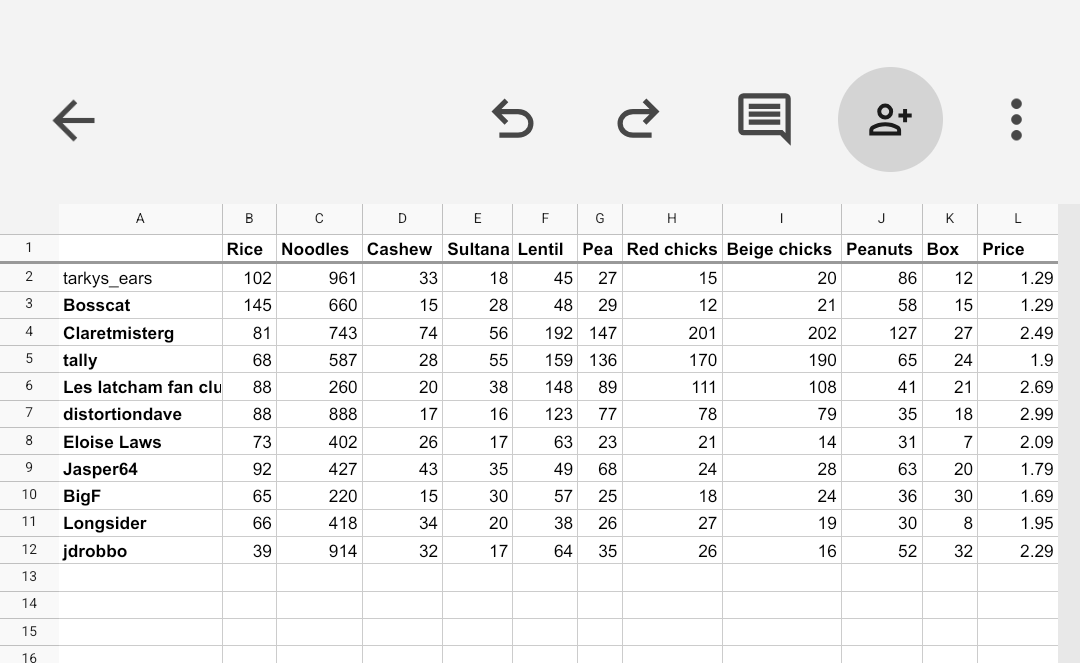
Task: Undo the last action
Action: [513, 119]
